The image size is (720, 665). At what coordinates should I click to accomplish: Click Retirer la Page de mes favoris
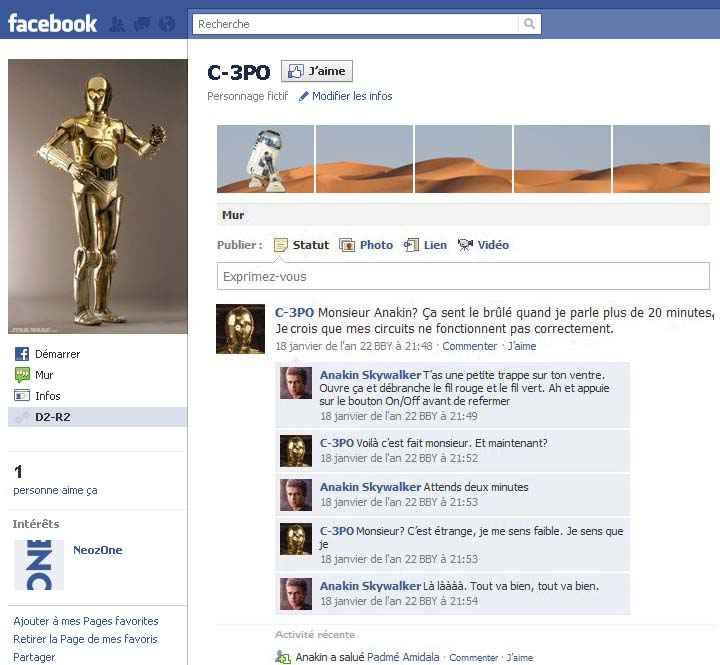click(x=85, y=639)
